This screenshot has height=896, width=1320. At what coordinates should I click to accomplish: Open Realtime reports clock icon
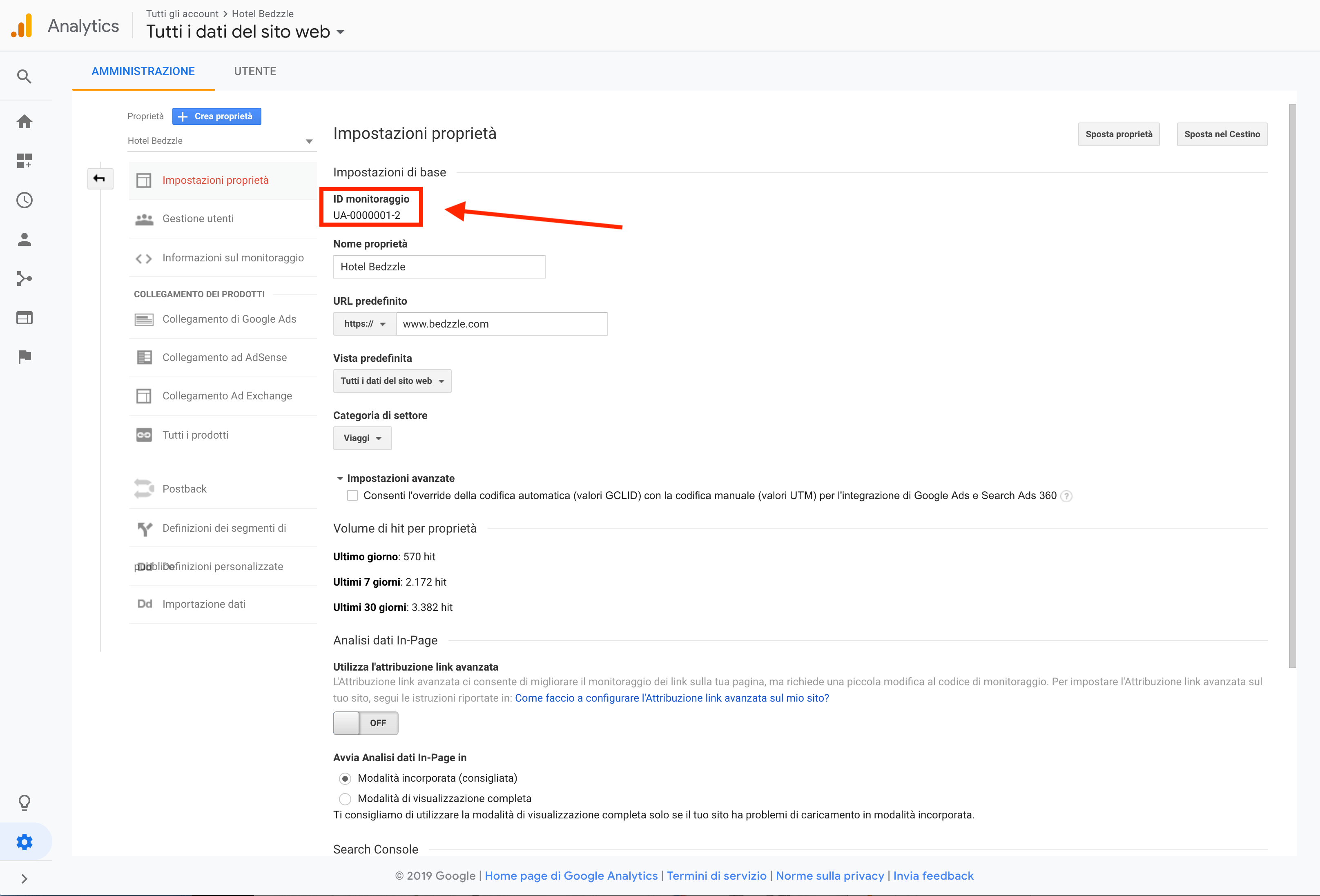(25, 200)
